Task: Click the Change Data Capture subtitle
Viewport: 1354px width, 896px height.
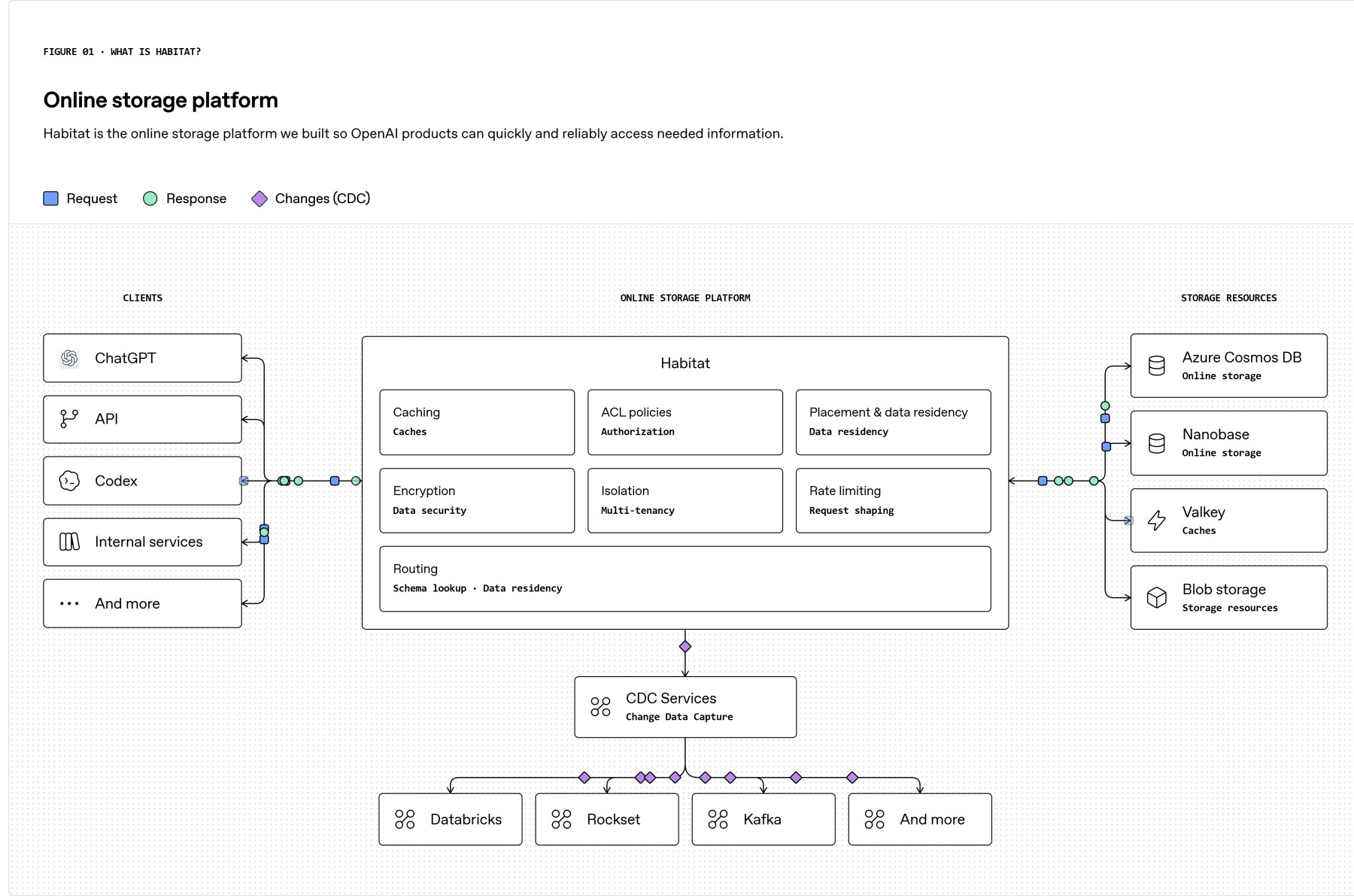Action: click(x=679, y=717)
